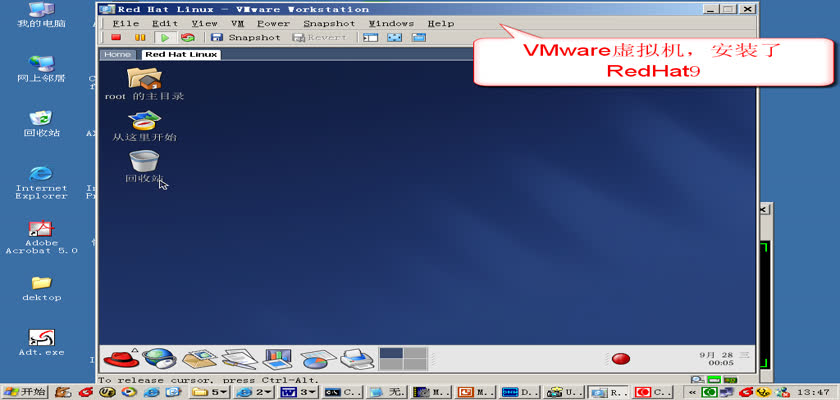Click the Reset VM toolbar icon
The height and width of the screenshot is (400, 840).
[x=187, y=38]
